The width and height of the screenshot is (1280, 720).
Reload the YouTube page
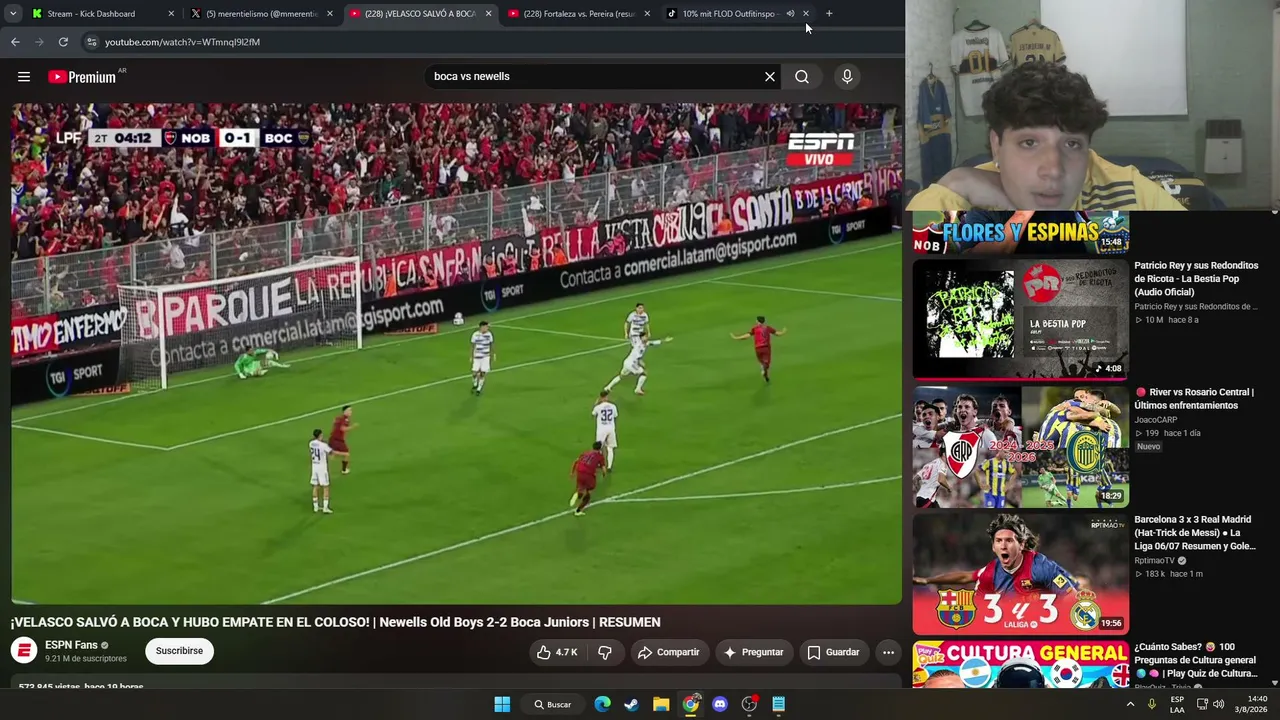pyautogui.click(x=63, y=42)
